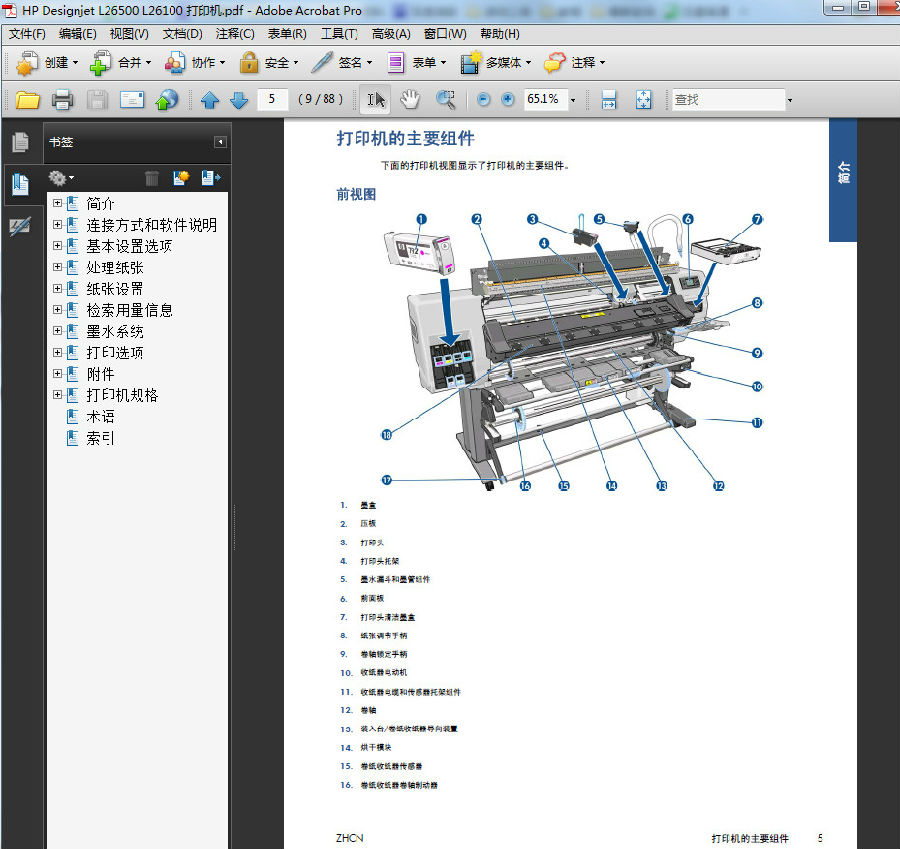The image size is (900, 849).
Task: Open the 注释(C) menu
Action: (235, 34)
